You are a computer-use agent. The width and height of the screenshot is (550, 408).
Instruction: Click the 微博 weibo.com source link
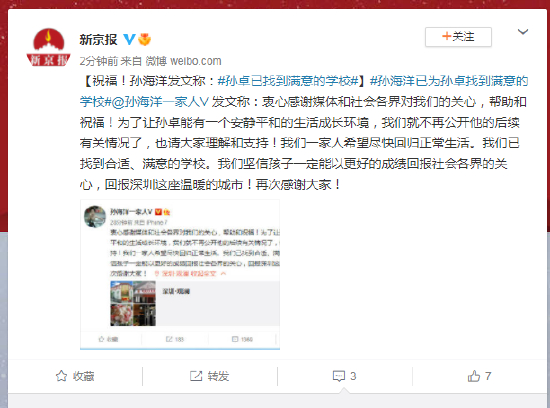point(183,61)
